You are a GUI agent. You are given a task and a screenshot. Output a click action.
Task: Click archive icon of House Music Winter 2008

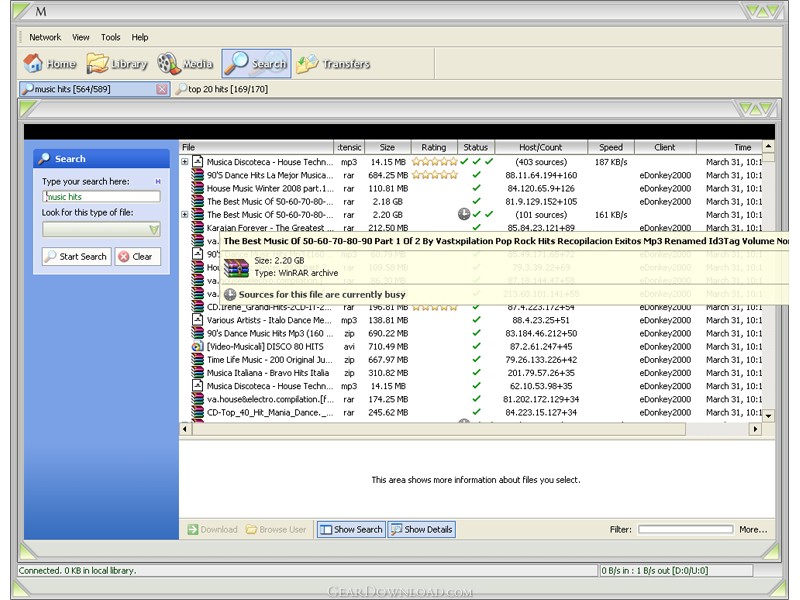pos(197,188)
